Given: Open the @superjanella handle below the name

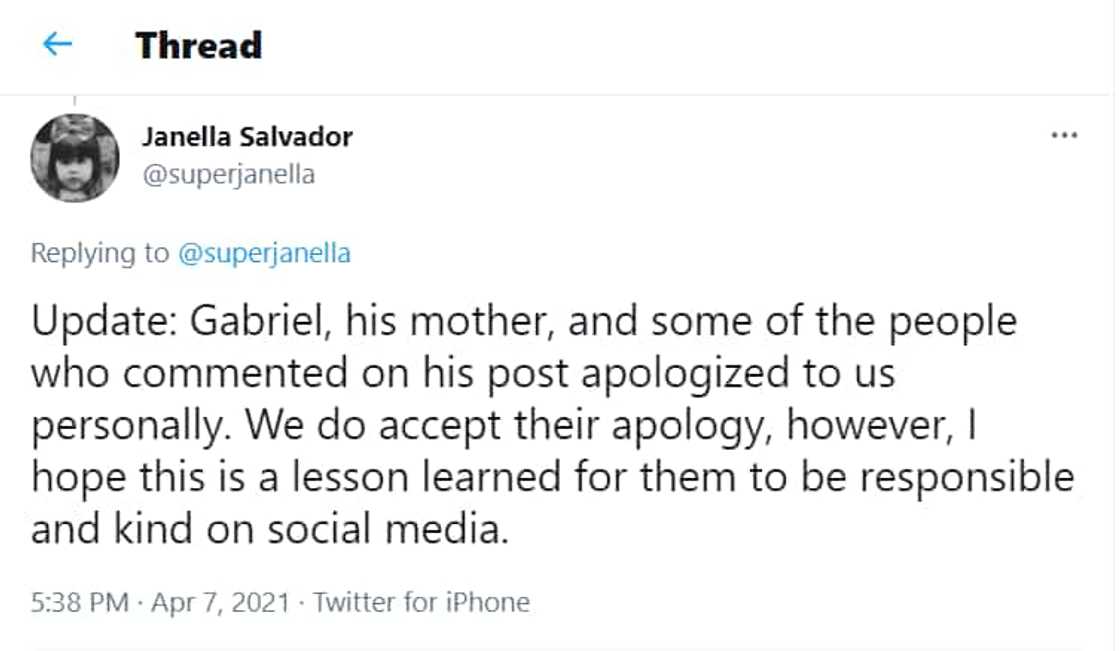Looking at the screenshot, I should (228, 174).
